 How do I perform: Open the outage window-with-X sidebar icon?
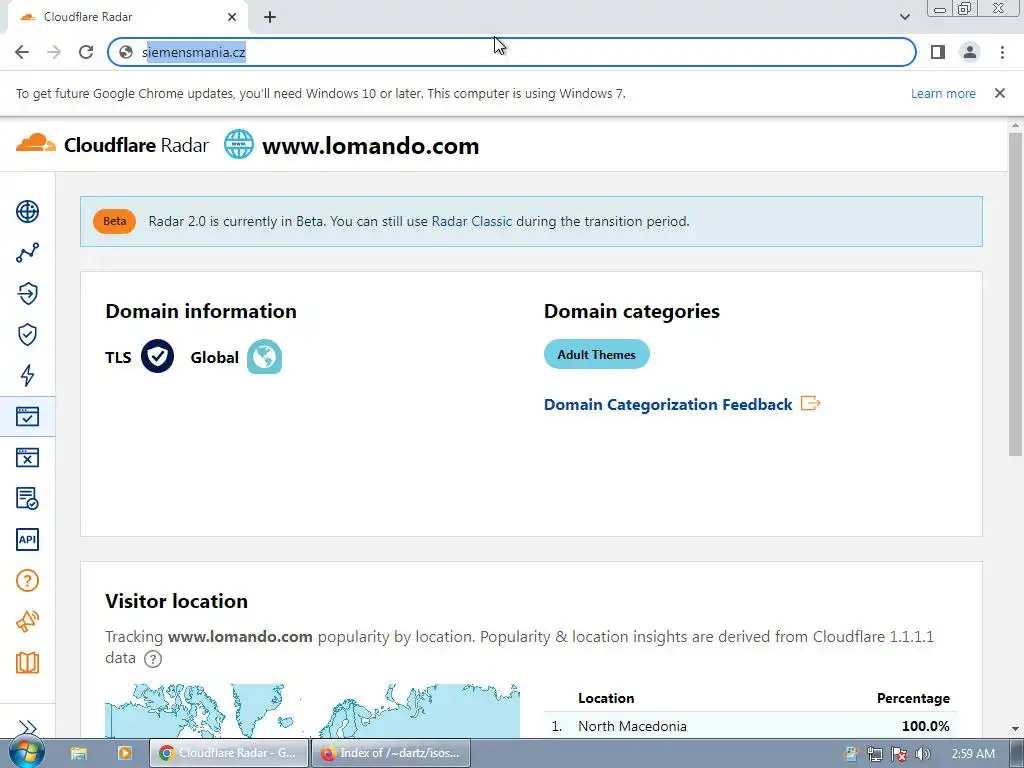(x=27, y=458)
